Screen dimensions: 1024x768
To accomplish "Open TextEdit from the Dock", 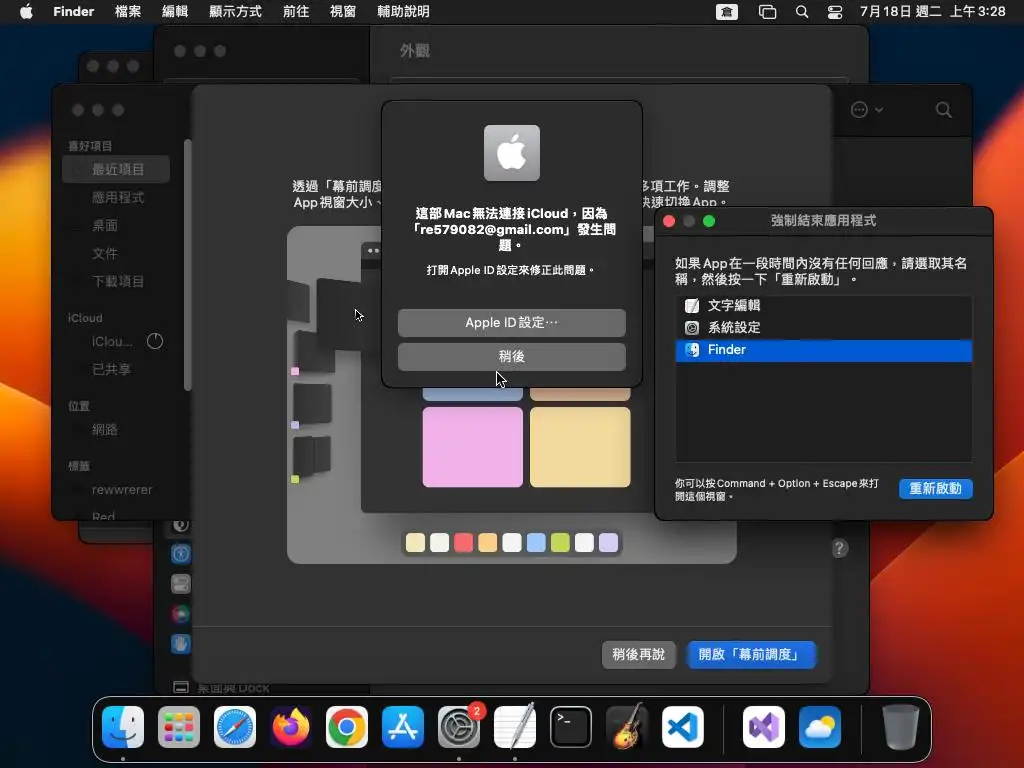I will click(515, 727).
